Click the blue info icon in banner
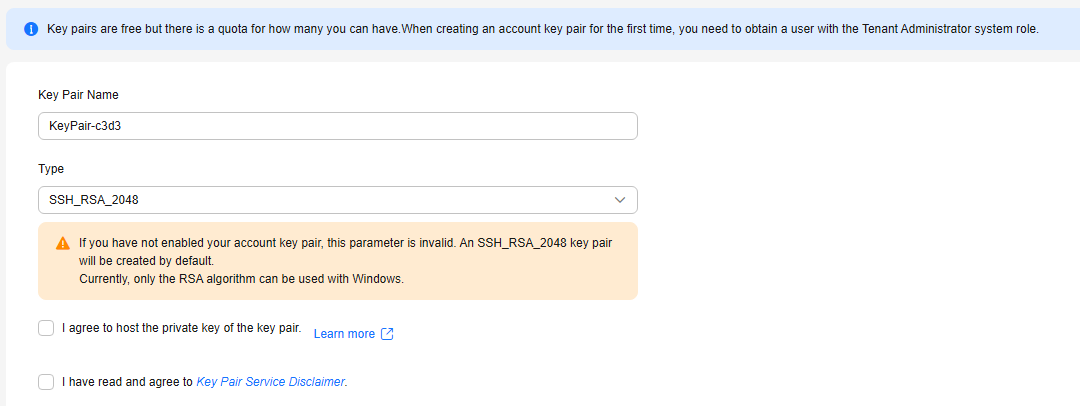1080x406 pixels. [30, 29]
